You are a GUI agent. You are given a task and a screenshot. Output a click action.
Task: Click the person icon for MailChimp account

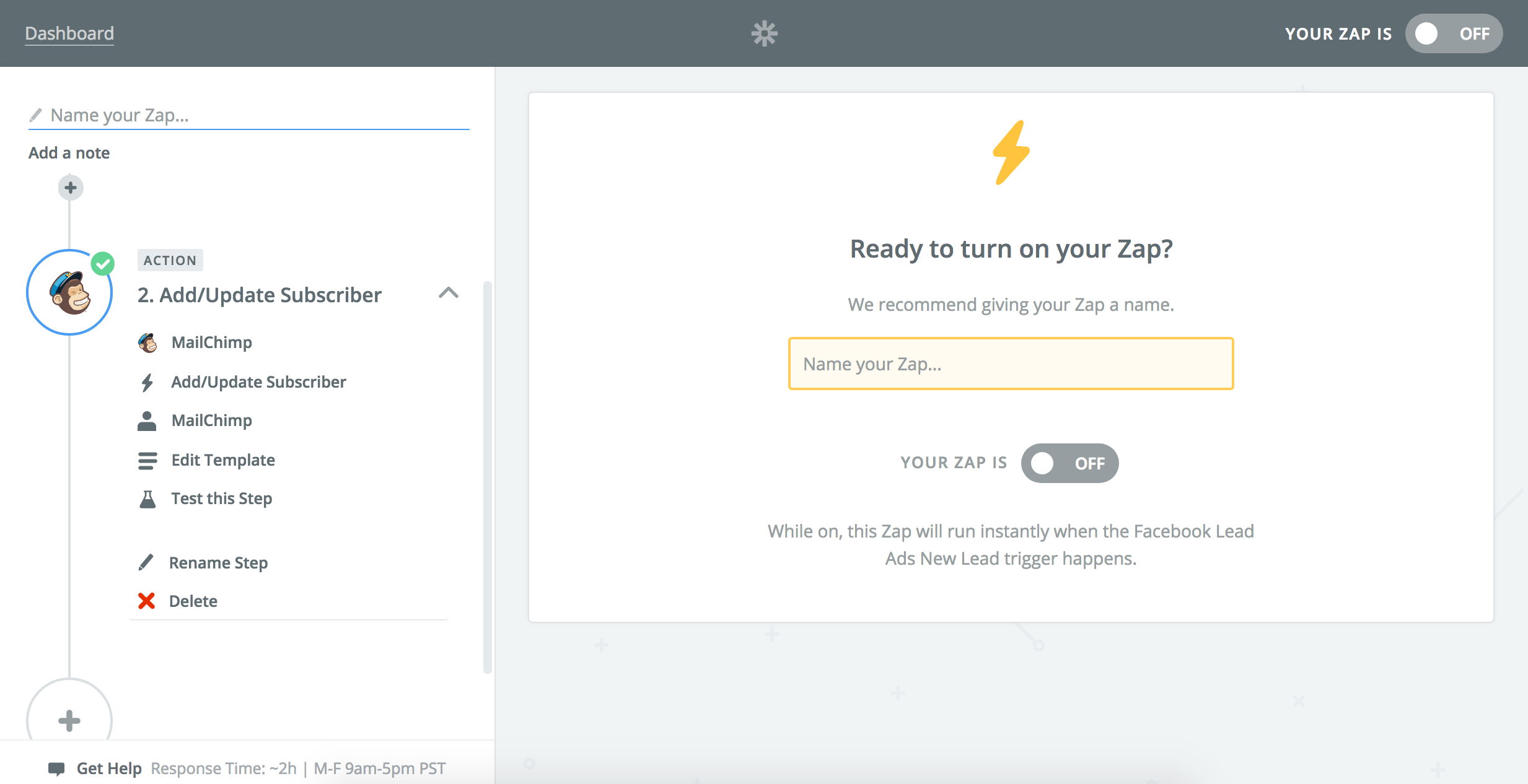pos(147,420)
